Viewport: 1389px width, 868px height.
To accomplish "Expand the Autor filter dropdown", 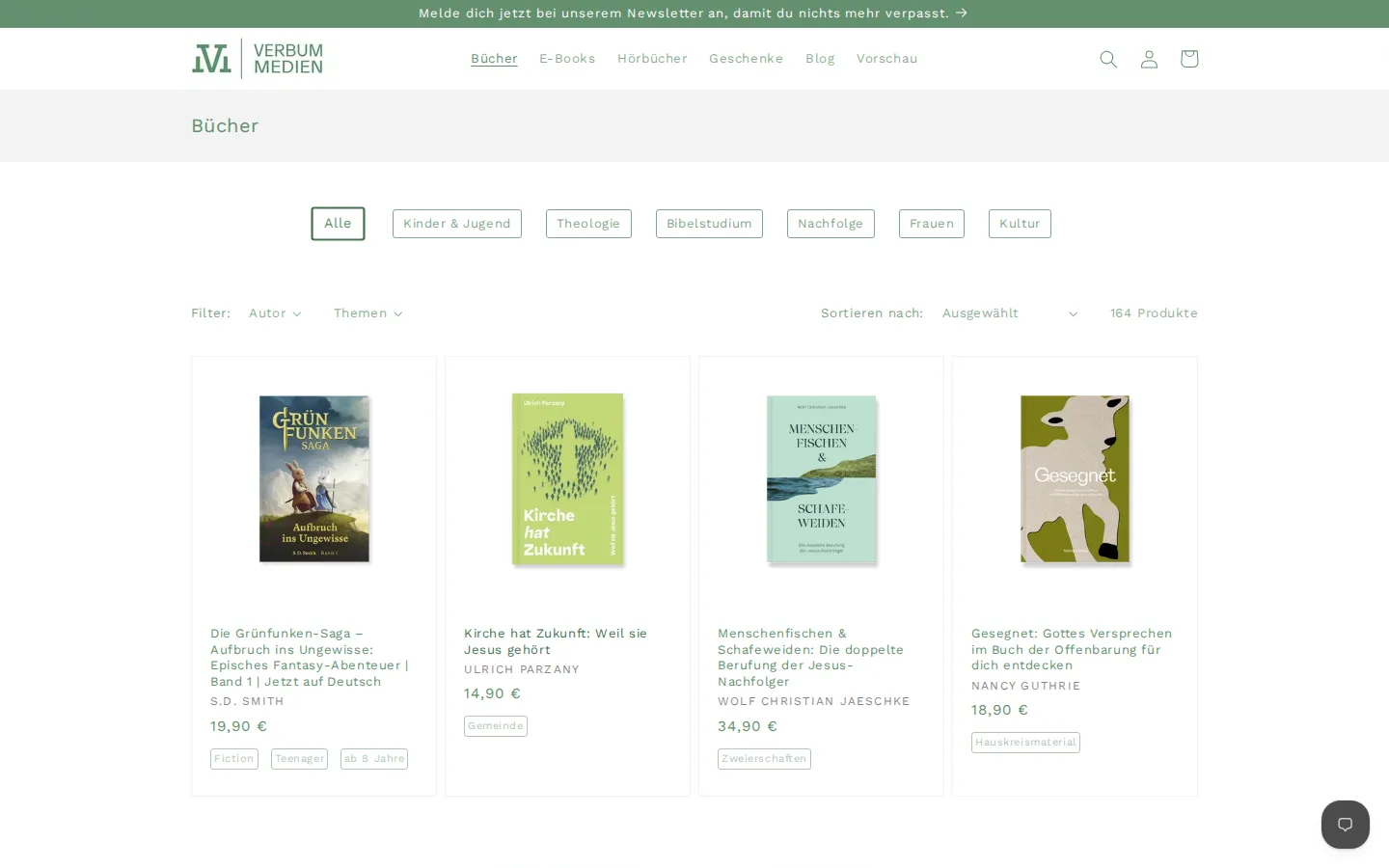I will click(275, 313).
